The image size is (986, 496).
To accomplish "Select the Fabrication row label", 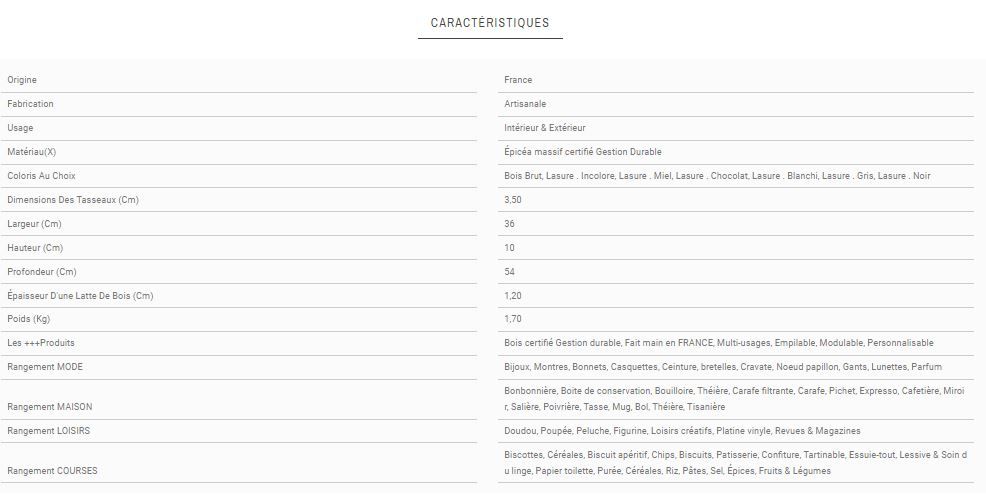I will pos(30,104).
